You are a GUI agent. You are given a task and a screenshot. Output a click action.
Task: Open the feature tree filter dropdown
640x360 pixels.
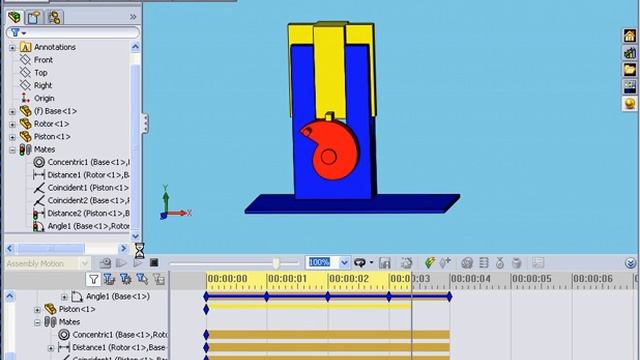click(18, 32)
